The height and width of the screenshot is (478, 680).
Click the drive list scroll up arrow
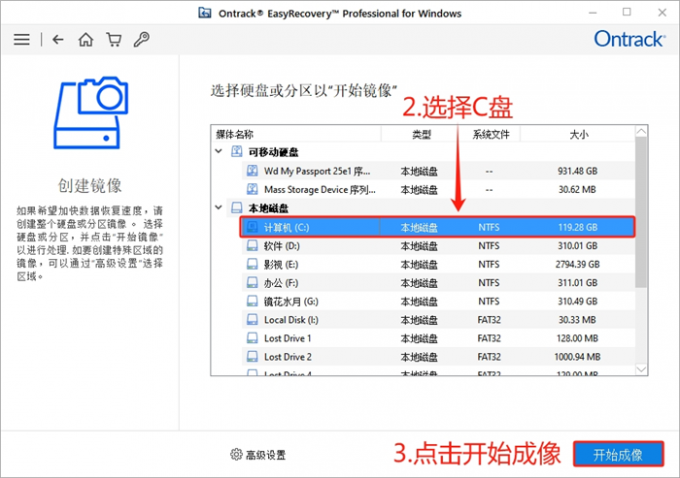(641, 131)
